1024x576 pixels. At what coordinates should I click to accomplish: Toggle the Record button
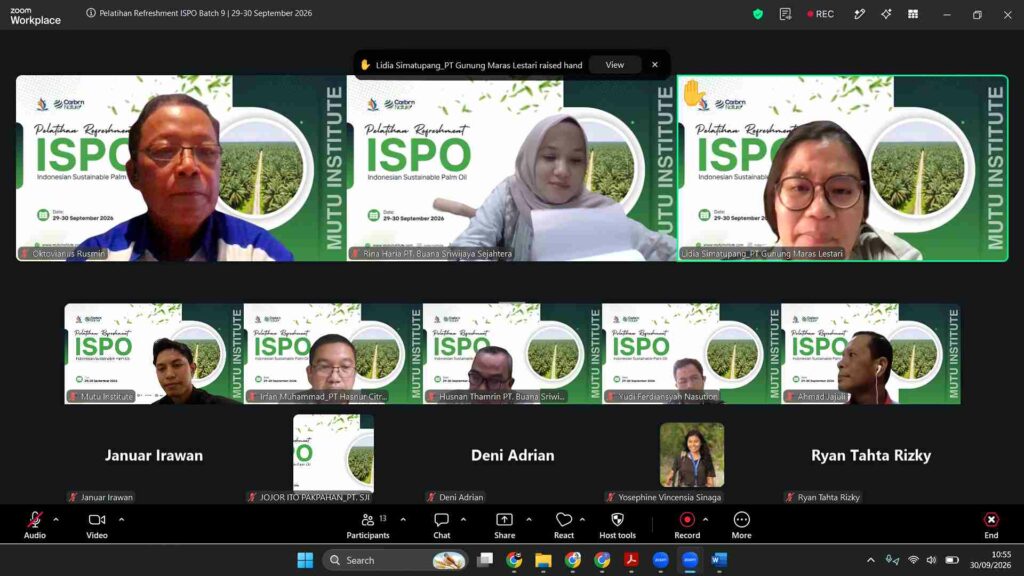[x=687, y=526]
